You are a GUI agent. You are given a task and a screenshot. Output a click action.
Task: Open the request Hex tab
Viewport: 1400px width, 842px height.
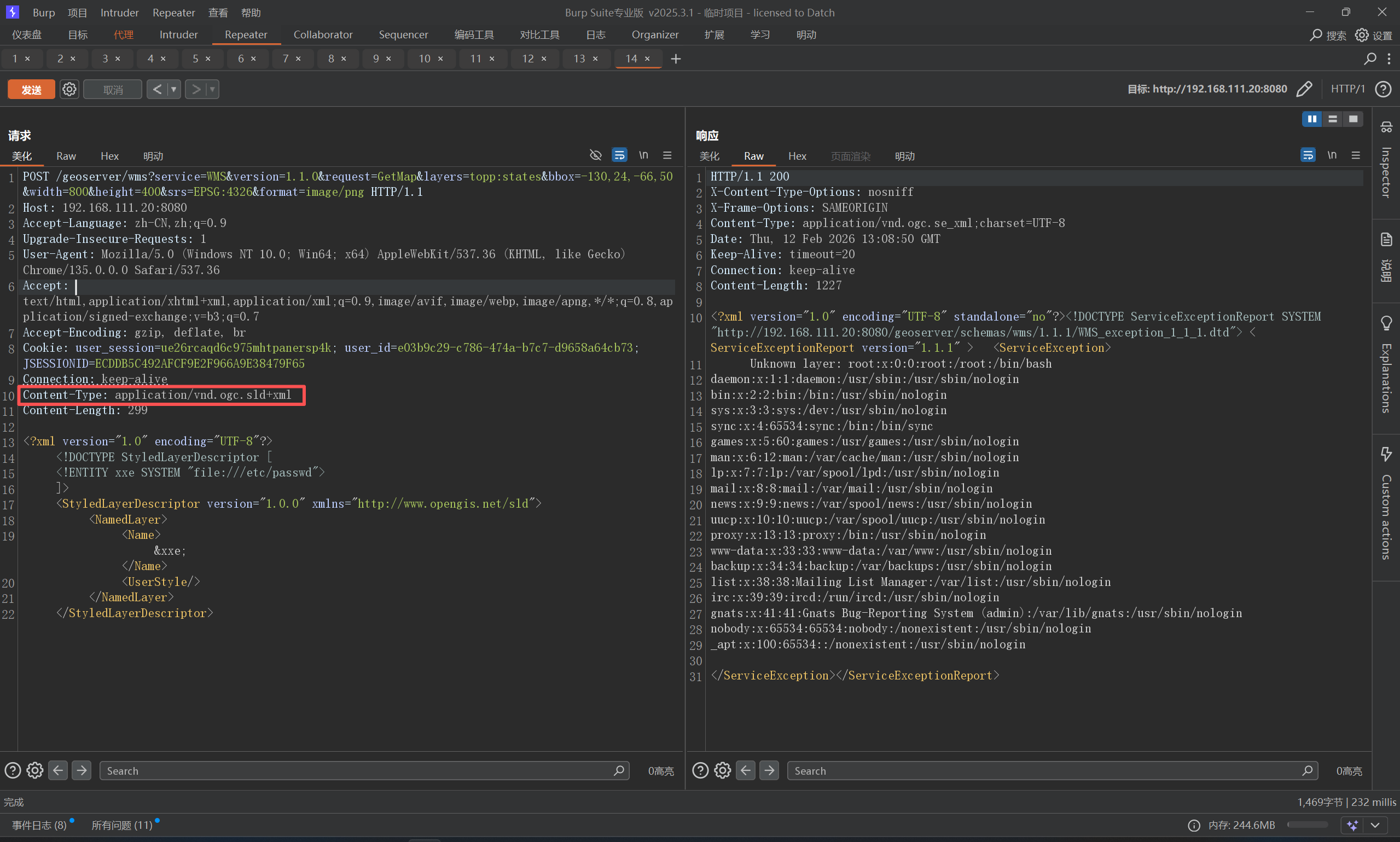[109, 156]
